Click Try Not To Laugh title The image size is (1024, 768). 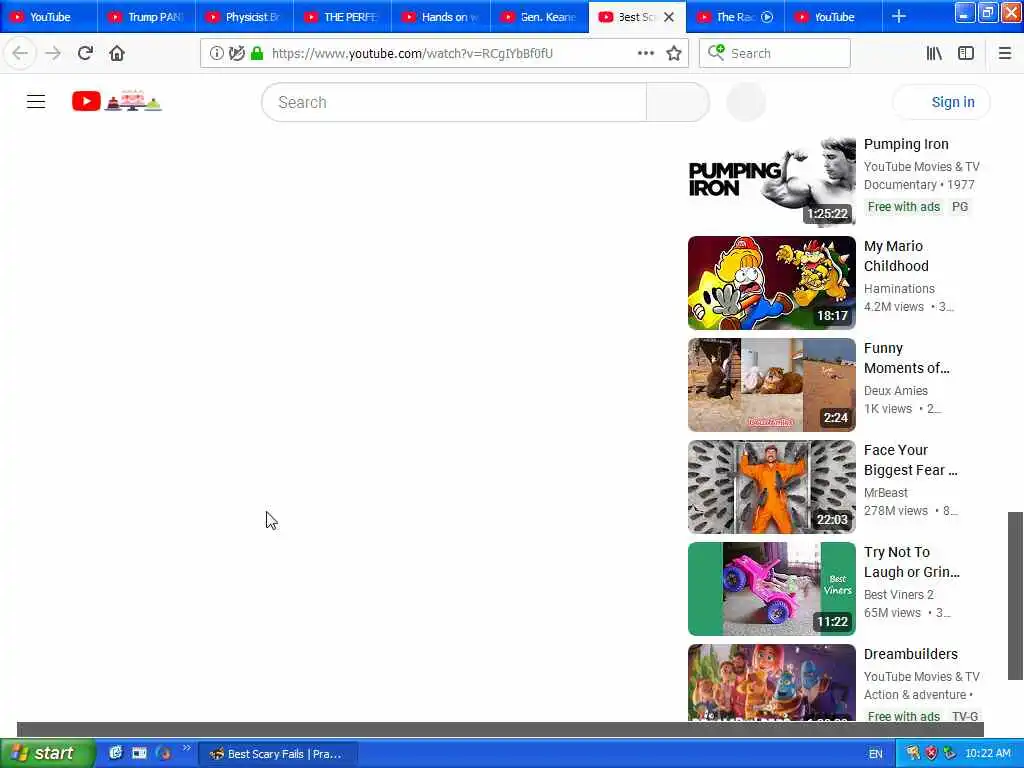pyautogui.click(x=912, y=562)
